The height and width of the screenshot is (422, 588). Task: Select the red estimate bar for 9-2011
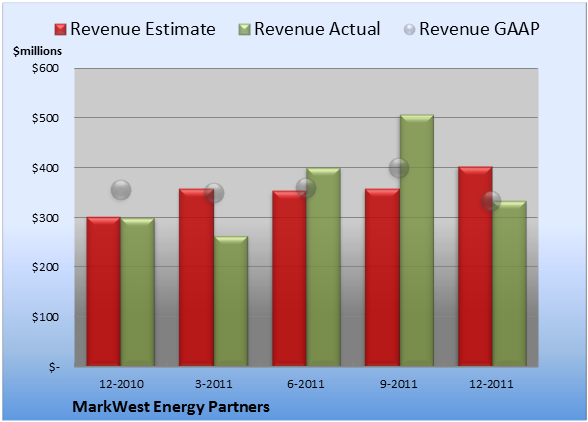point(382,277)
